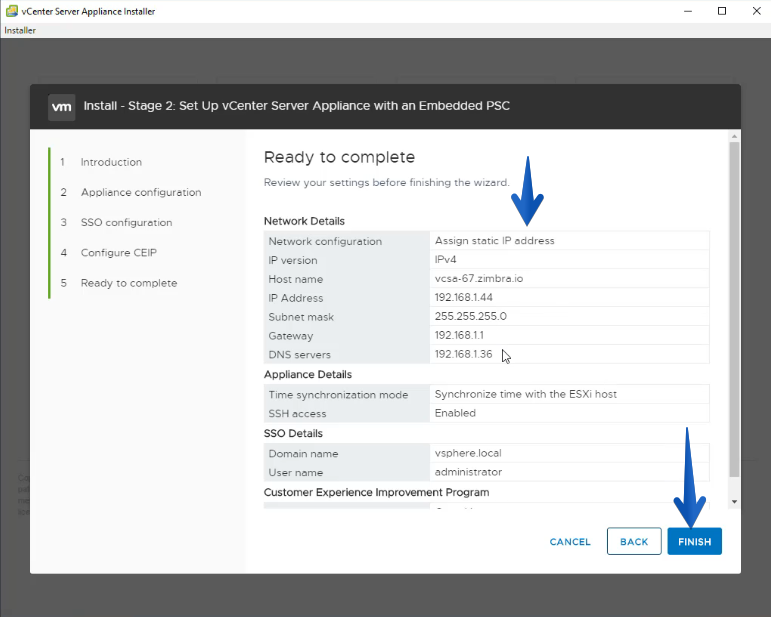Click the Domain name label

pos(303,454)
